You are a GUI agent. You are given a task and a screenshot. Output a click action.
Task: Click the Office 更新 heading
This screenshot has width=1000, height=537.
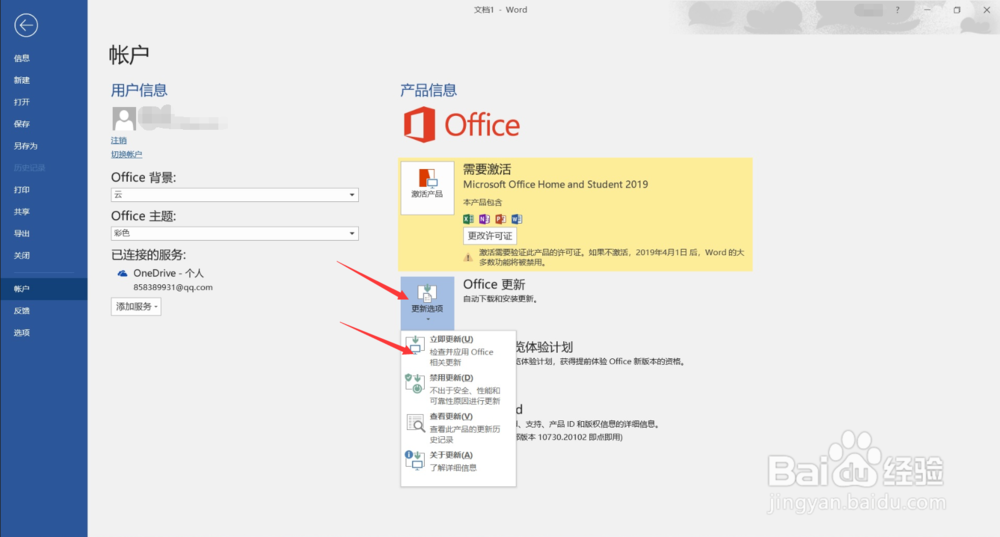coord(494,284)
